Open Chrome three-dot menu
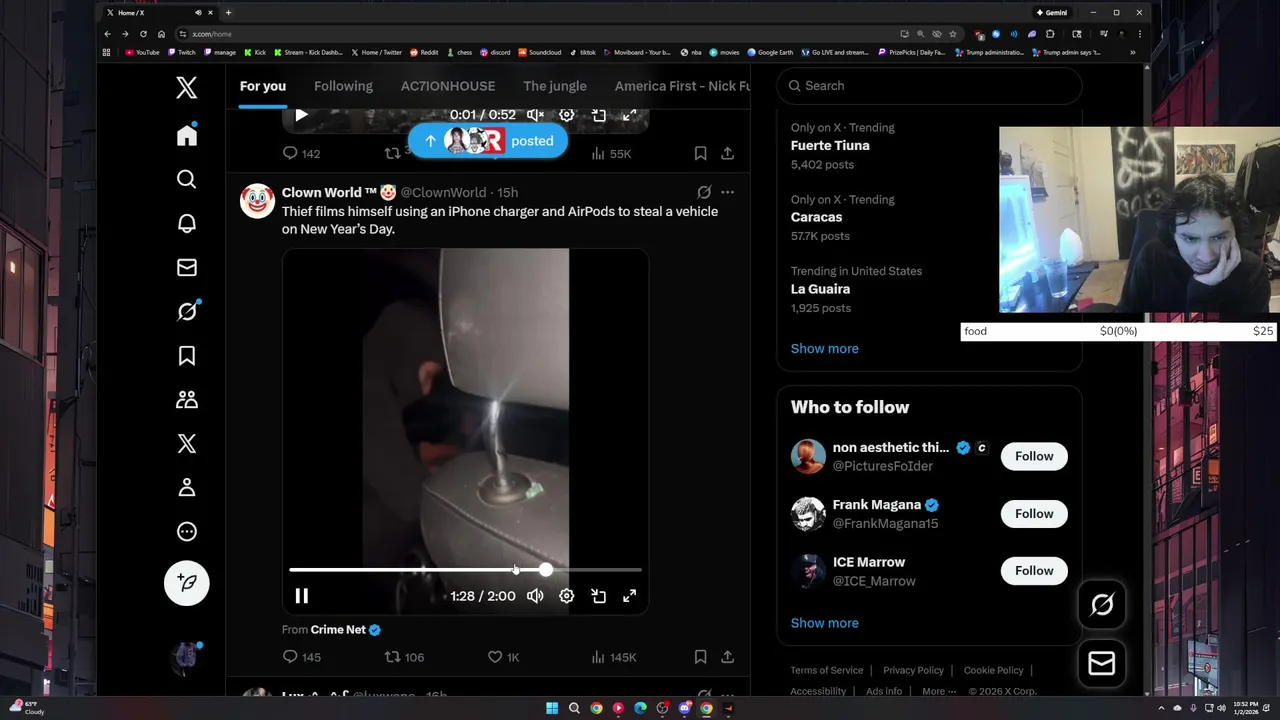This screenshot has height=720, width=1280. tap(1139, 34)
